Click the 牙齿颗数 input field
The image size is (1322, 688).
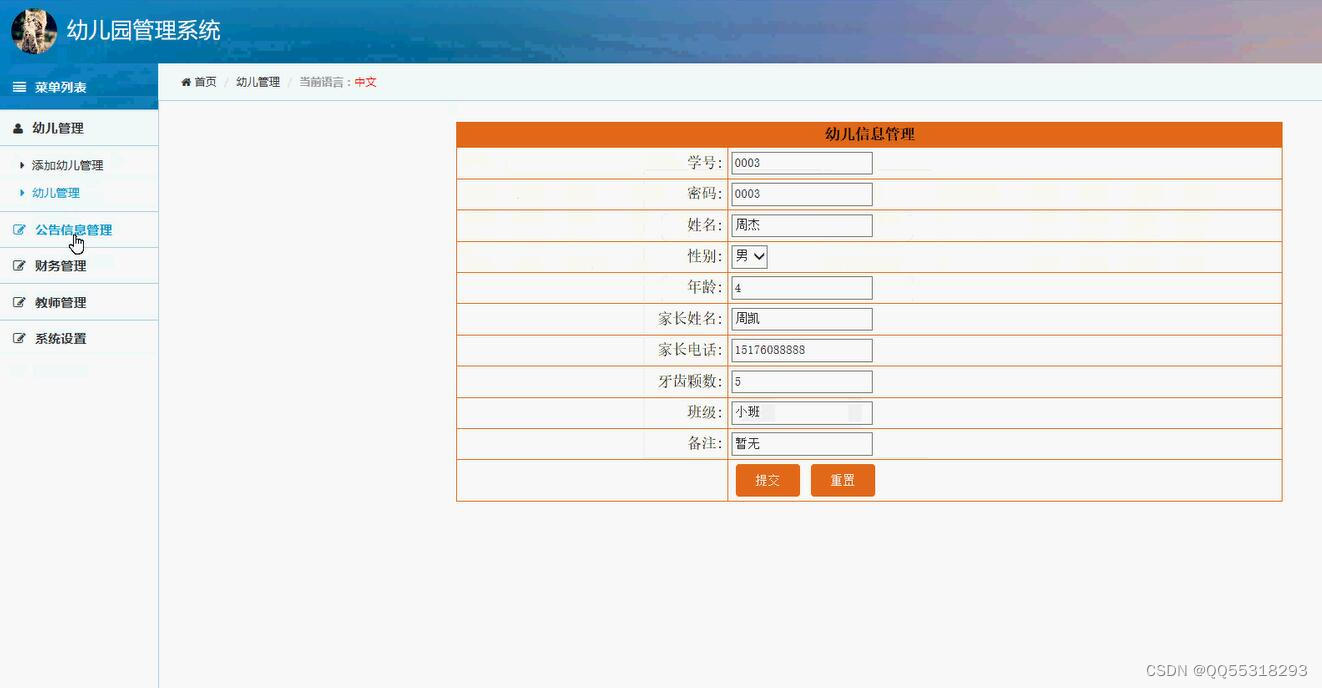[x=802, y=381]
